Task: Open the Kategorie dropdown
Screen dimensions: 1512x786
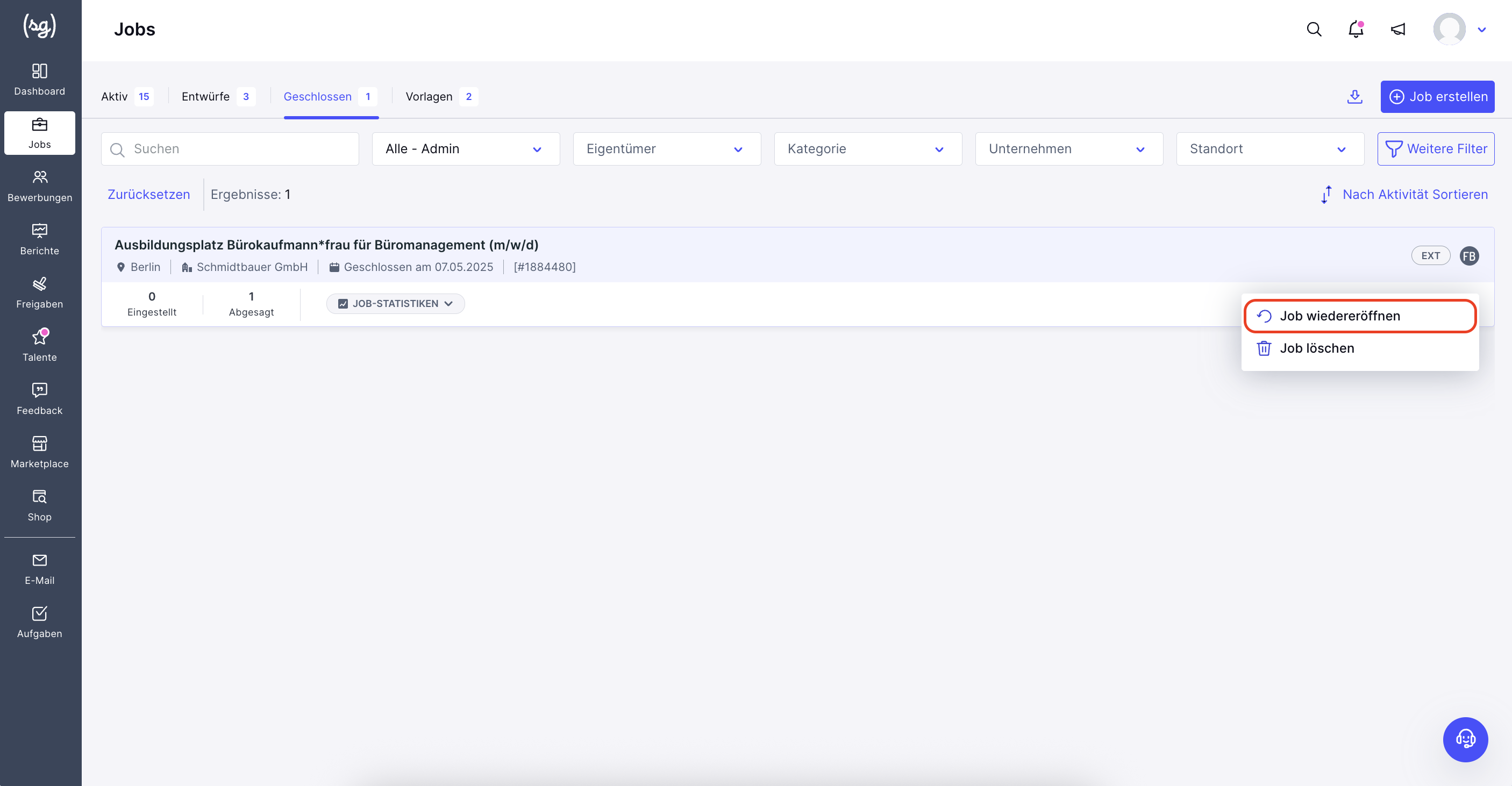Action: click(868, 148)
